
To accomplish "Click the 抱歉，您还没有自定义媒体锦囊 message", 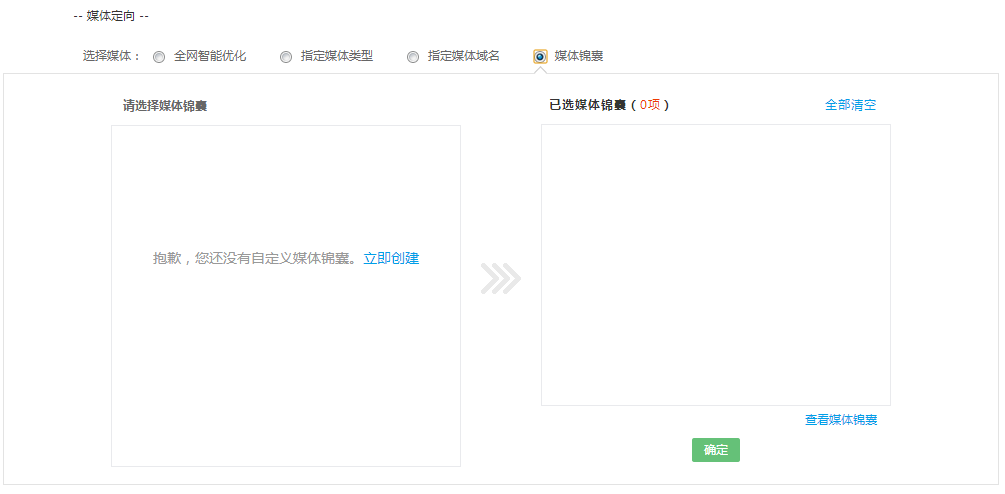I will click(x=255, y=258).
